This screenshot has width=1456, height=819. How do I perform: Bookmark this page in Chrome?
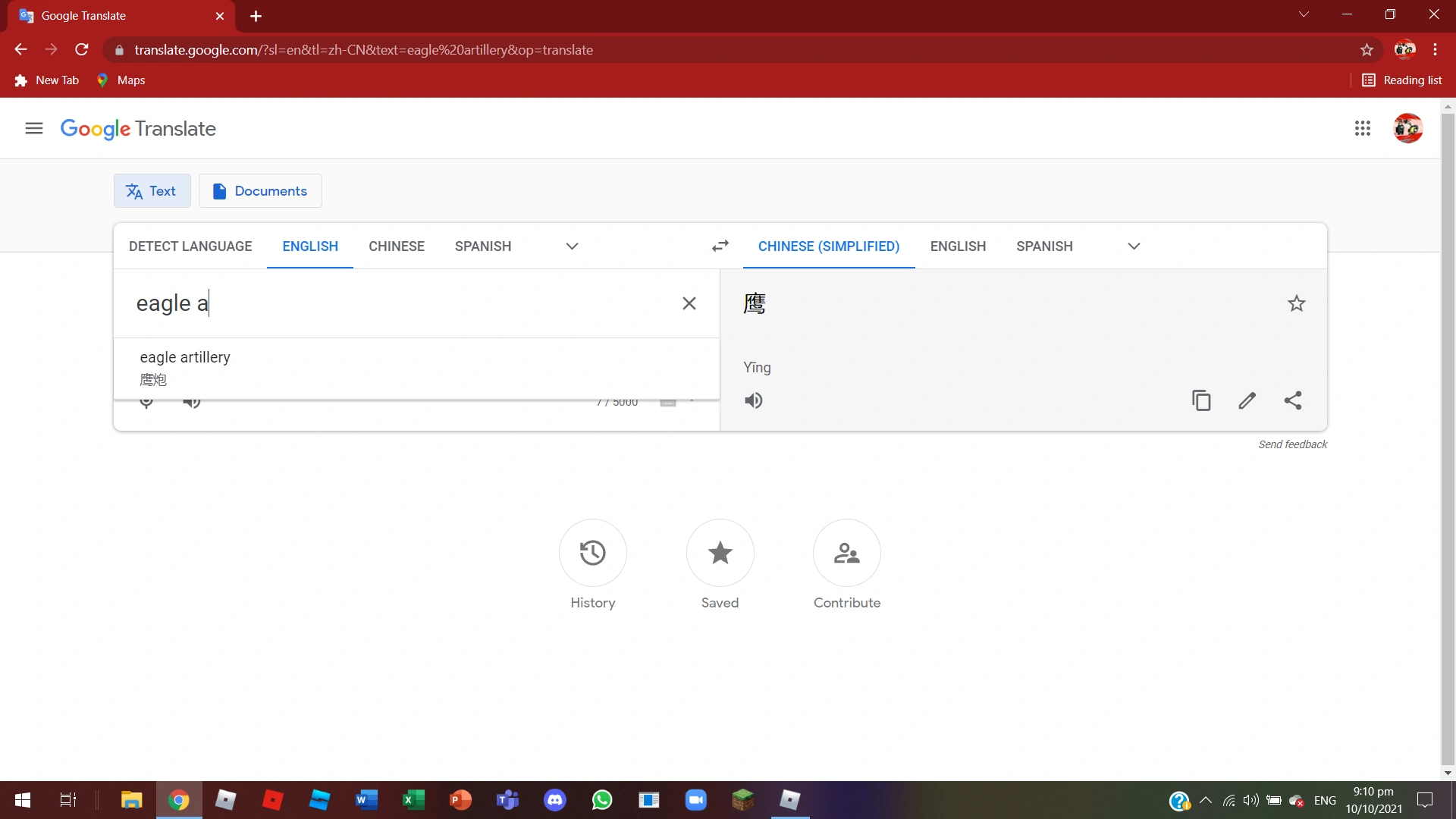[1367, 50]
